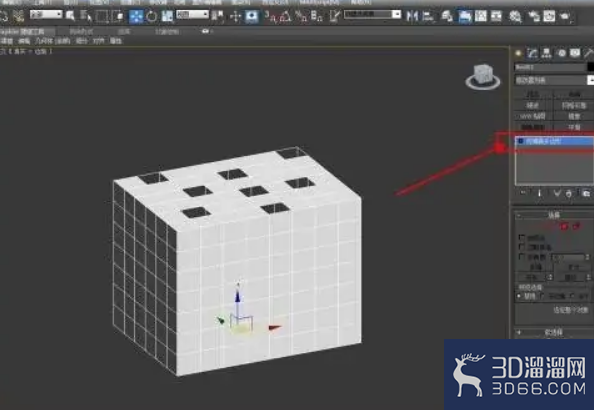594x410 pixels.
Task: Open the Material Editor
Action: pyautogui.click(x=515, y=16)
